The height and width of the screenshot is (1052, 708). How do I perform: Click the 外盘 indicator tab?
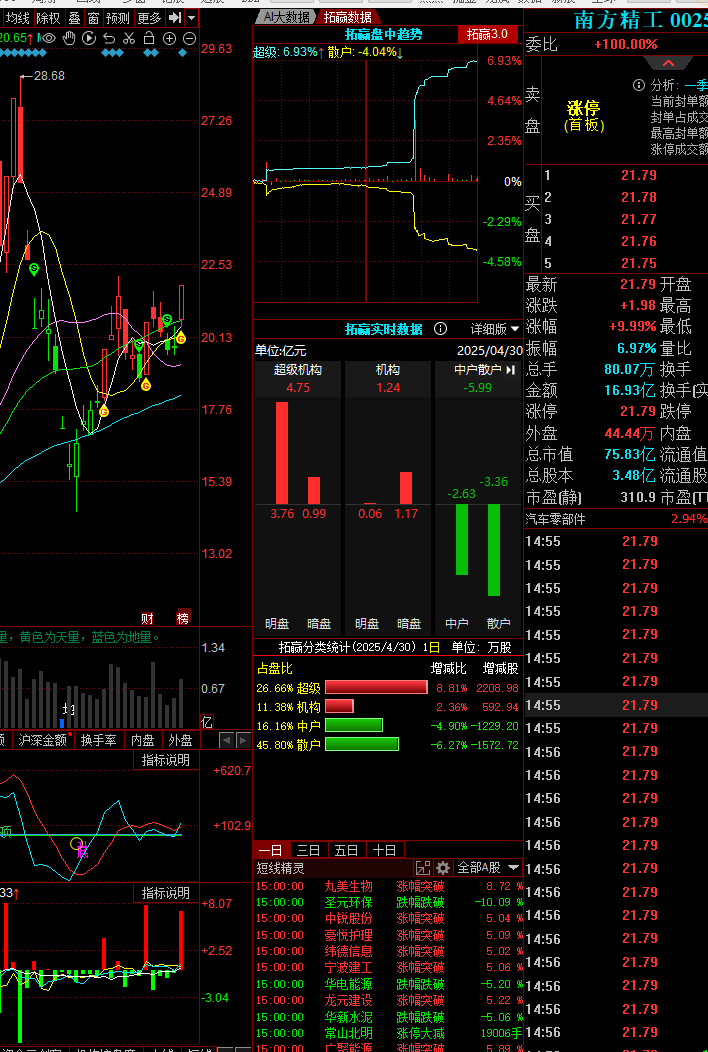coord(180,740)
